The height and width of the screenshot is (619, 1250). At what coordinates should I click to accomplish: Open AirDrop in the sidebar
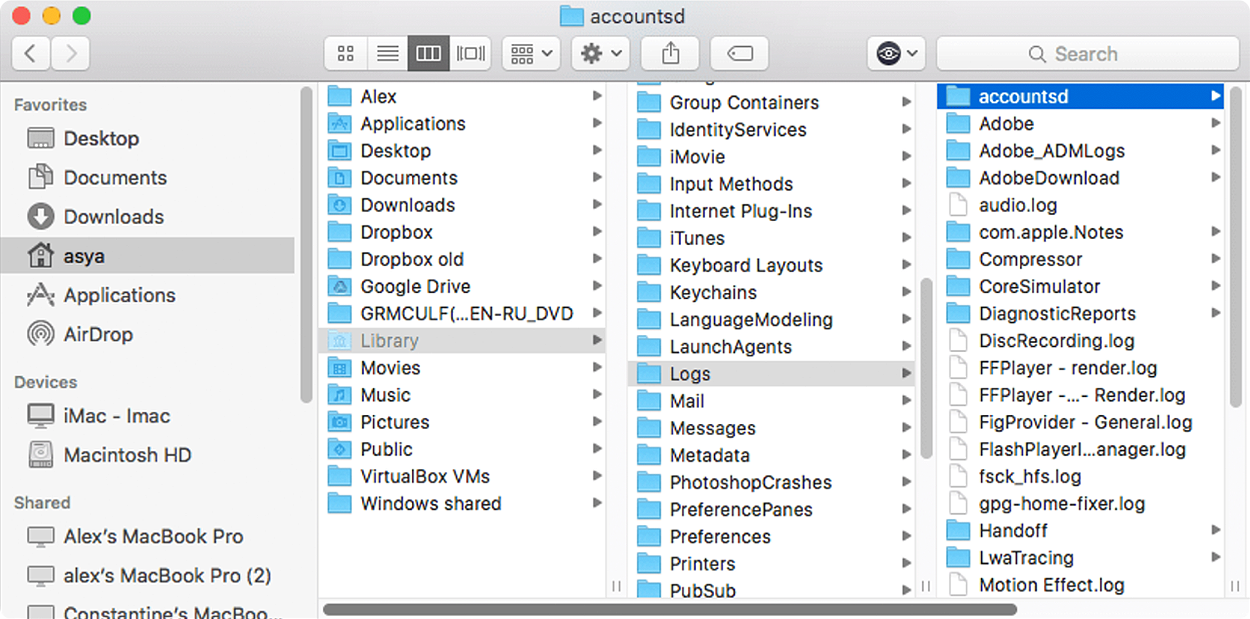point(148,334)
